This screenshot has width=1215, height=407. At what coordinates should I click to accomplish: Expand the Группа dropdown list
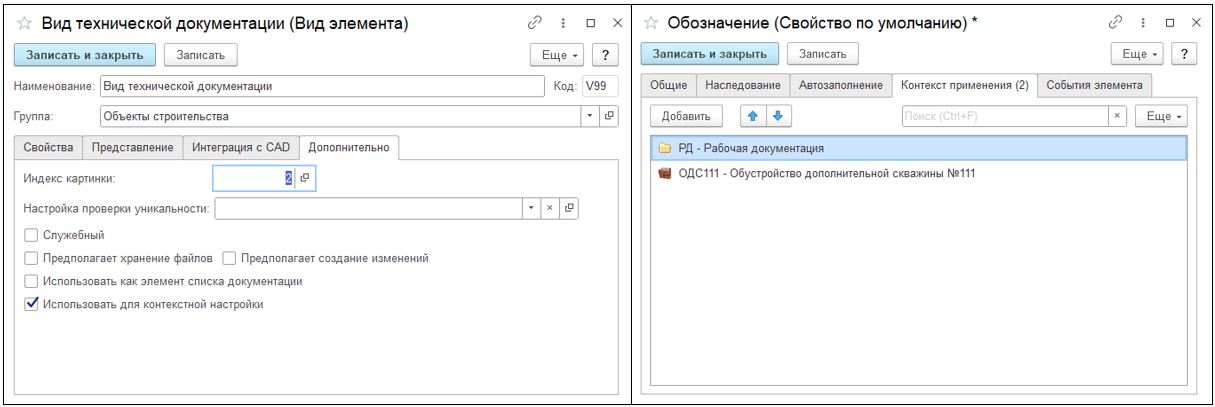pyautogui.click(x=589, y=116)
